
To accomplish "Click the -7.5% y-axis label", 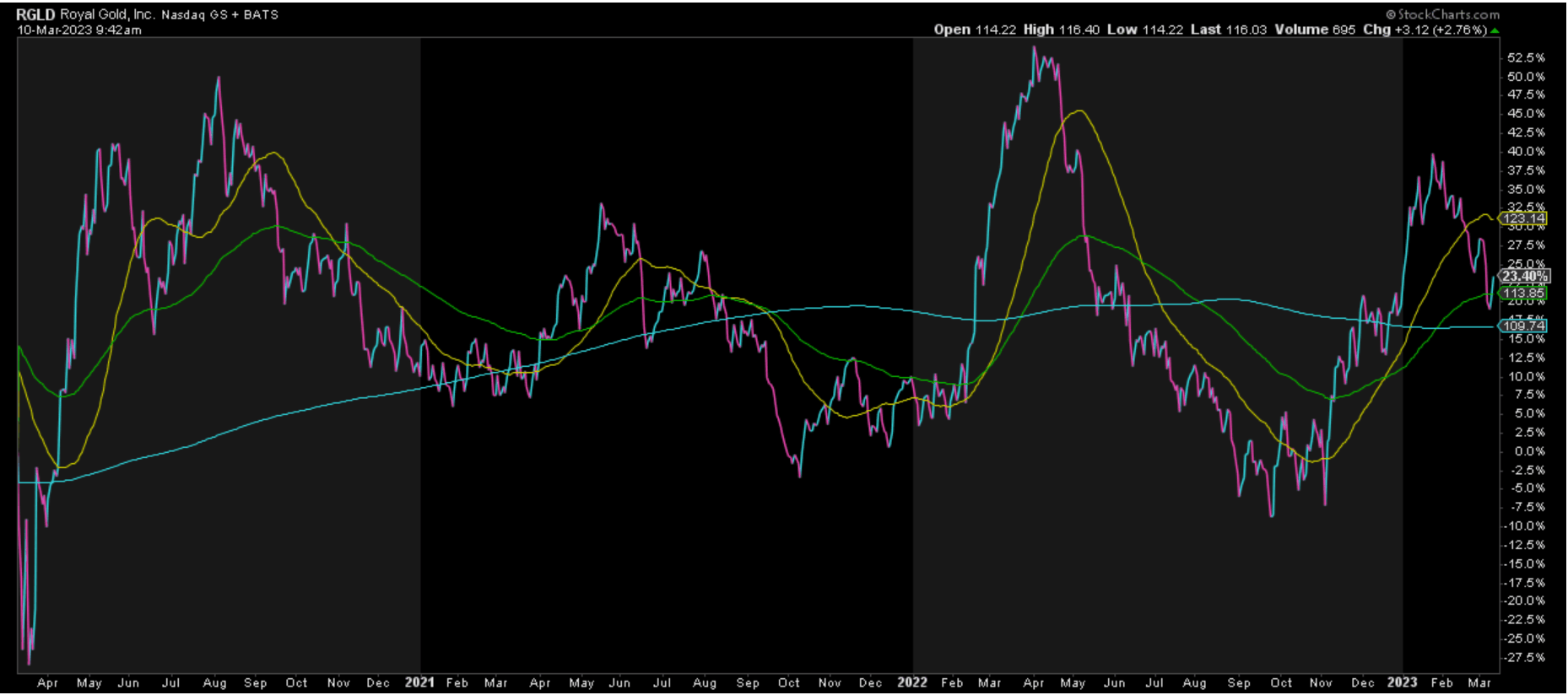I will point(1528,507).
